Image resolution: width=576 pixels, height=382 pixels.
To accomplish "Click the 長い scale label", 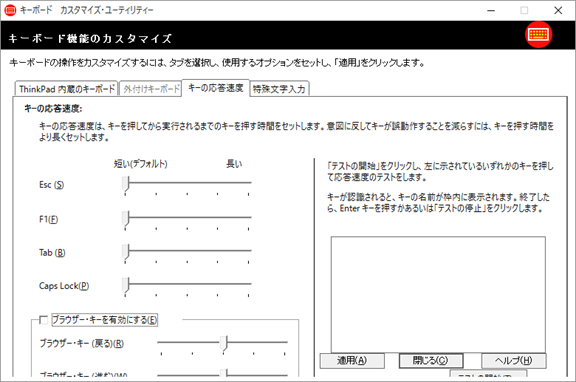I will tap(234, 164).
